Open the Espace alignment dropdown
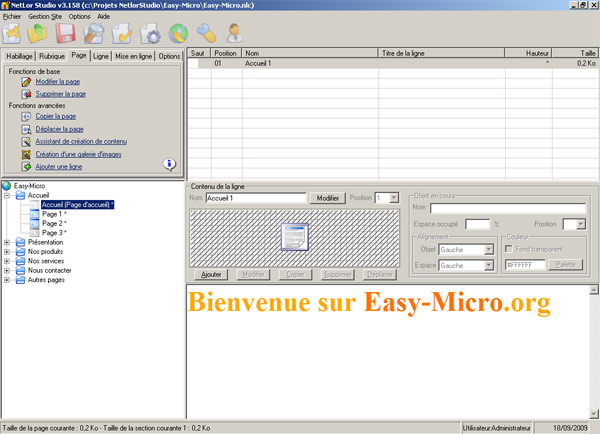This screenshot has height=434, width=600. (x=489, y=266)
